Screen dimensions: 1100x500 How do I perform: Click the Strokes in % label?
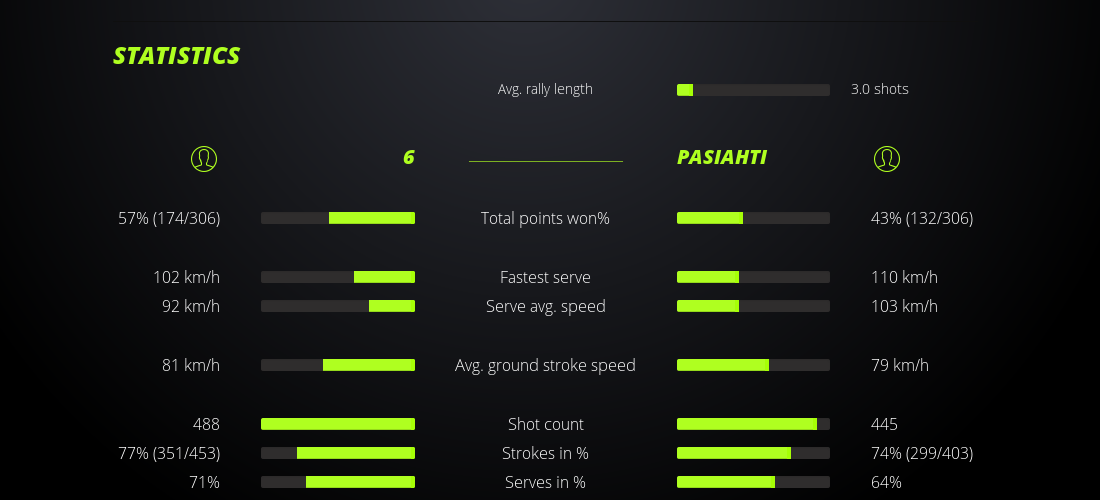click(545, 453)
